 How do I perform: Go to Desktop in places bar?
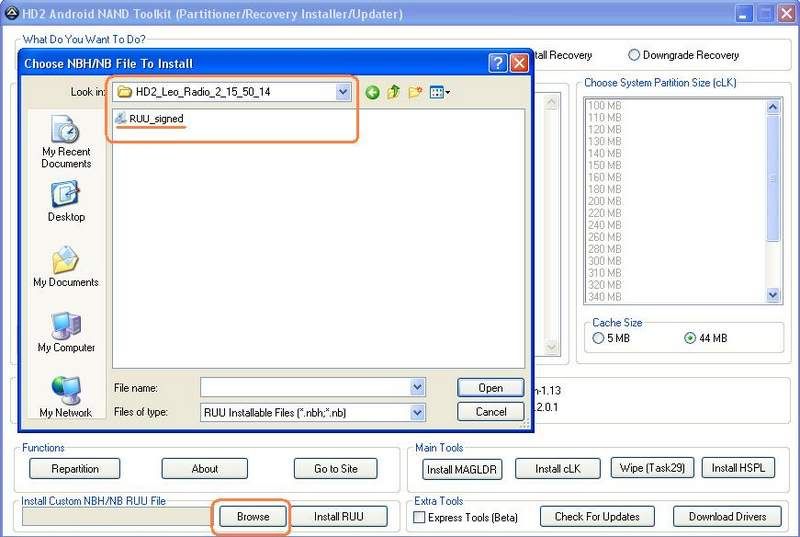tap(66, 201)
